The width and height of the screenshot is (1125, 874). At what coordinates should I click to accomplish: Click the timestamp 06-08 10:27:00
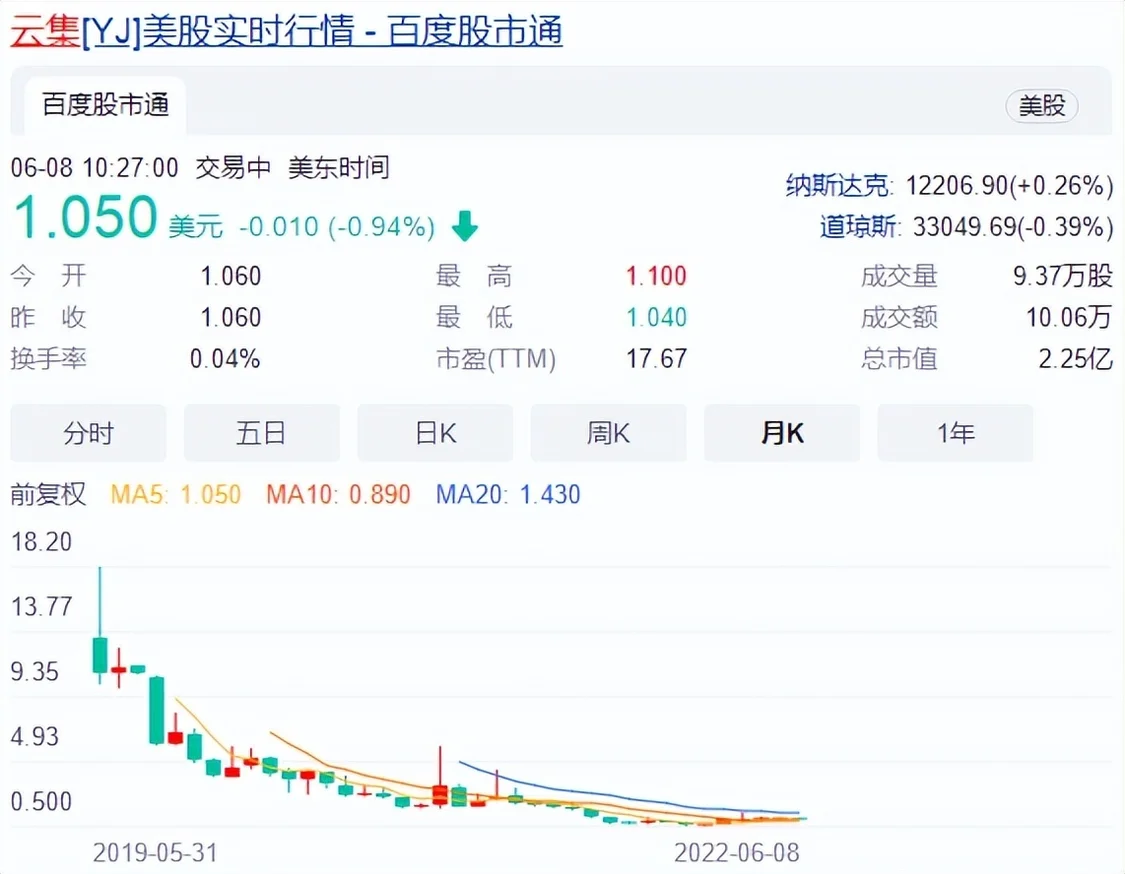tap(94, 169)
